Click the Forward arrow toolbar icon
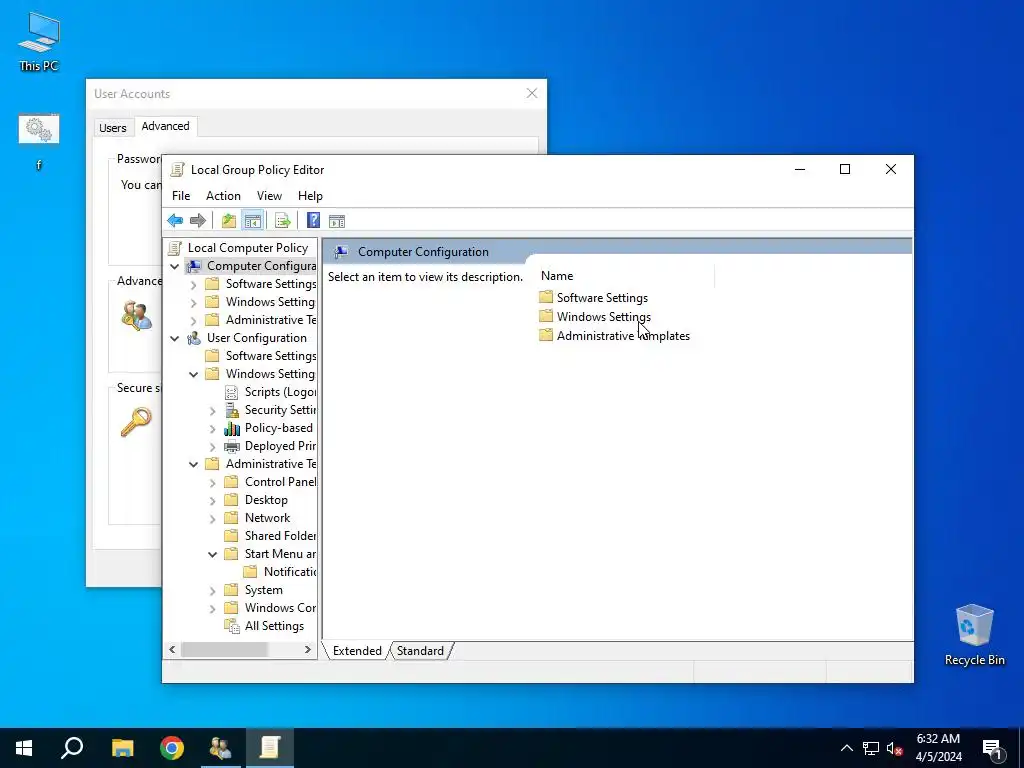This screenshot has width=1024, height=768. 198,221
